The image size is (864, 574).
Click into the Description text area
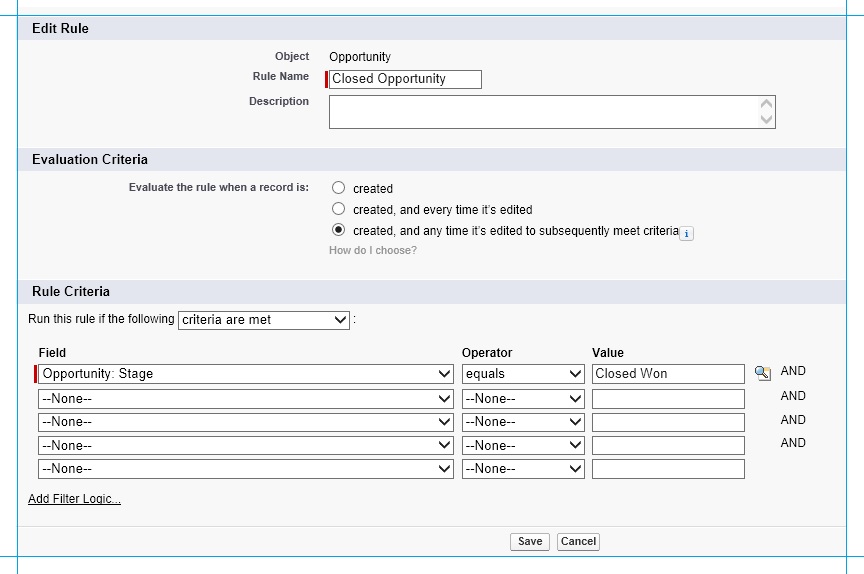542,112
